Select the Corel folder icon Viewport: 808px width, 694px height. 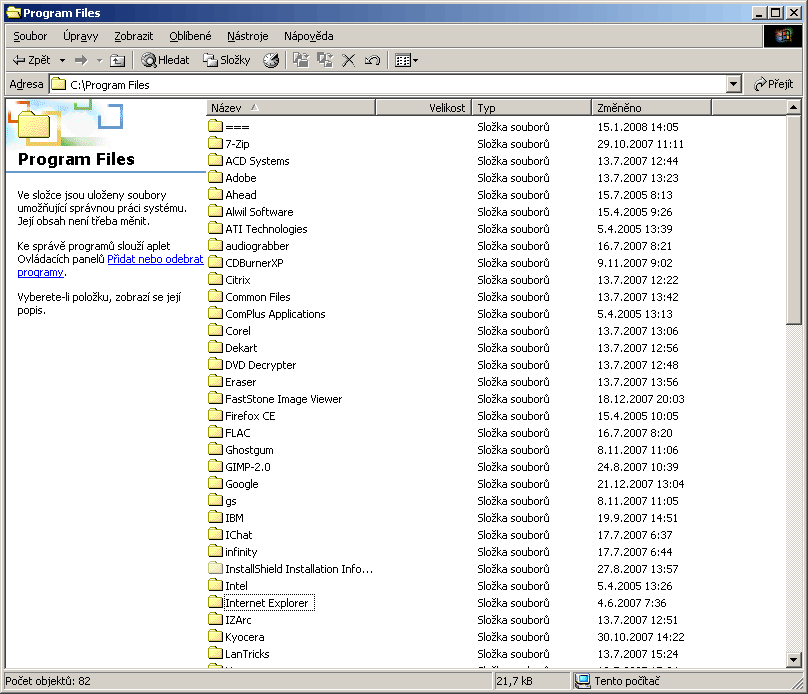click(x=215, y=330)
